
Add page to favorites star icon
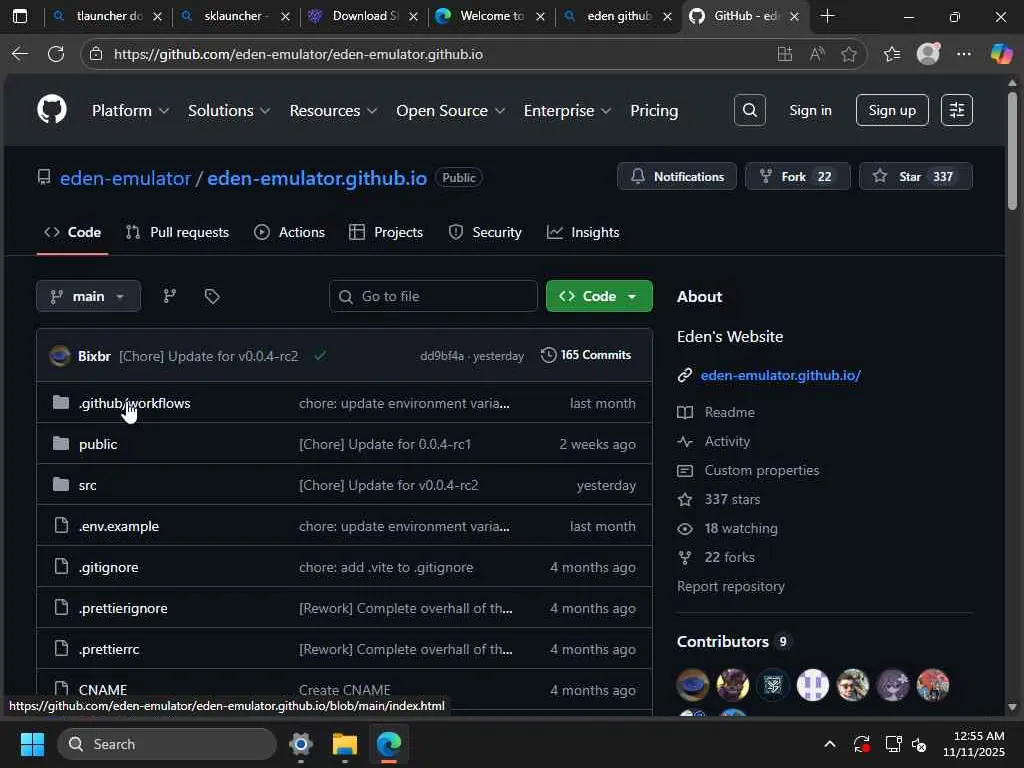[849, 54]
